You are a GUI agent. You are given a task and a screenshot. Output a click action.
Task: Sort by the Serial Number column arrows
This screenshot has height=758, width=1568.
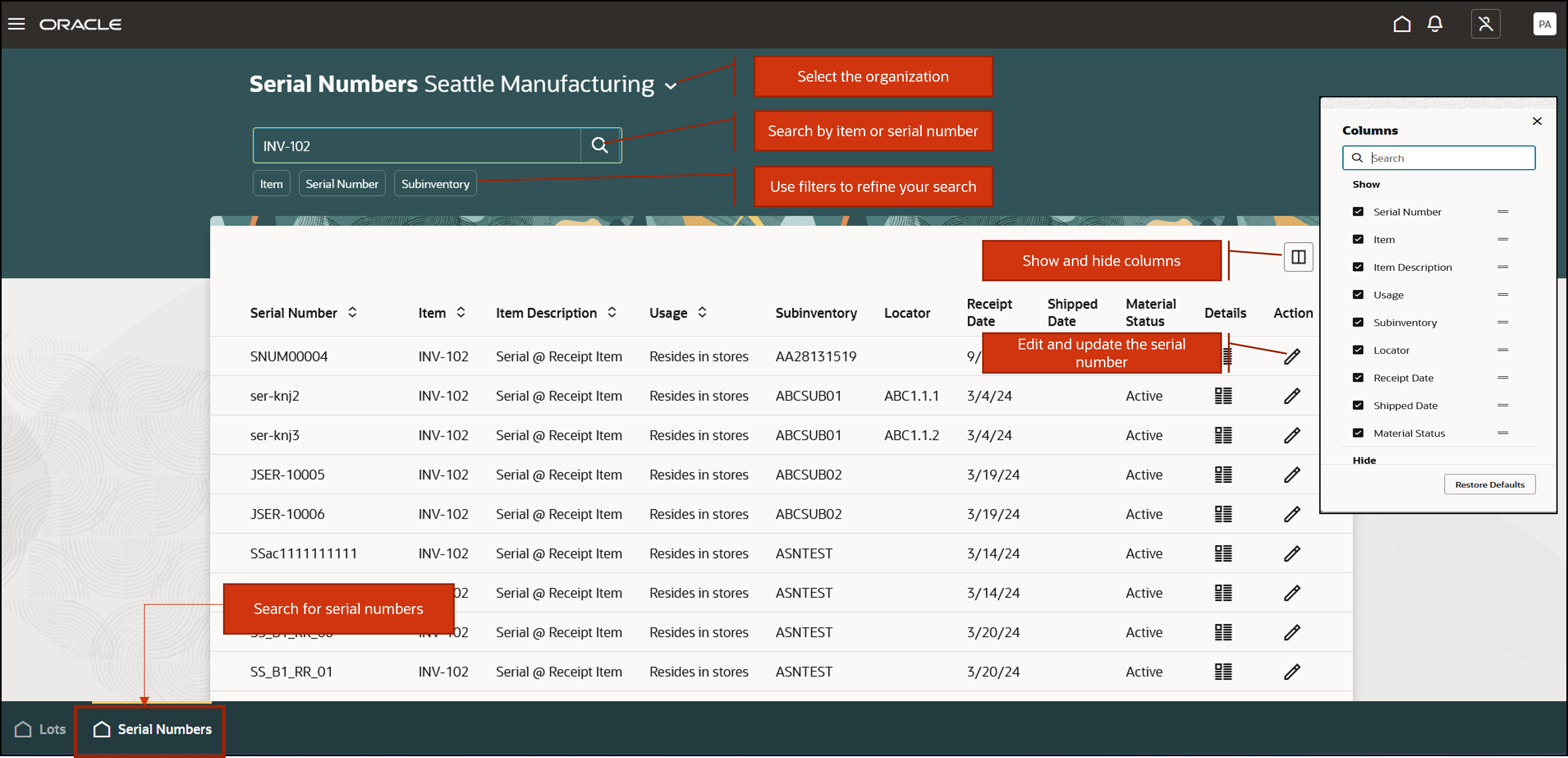coord(352,312)
